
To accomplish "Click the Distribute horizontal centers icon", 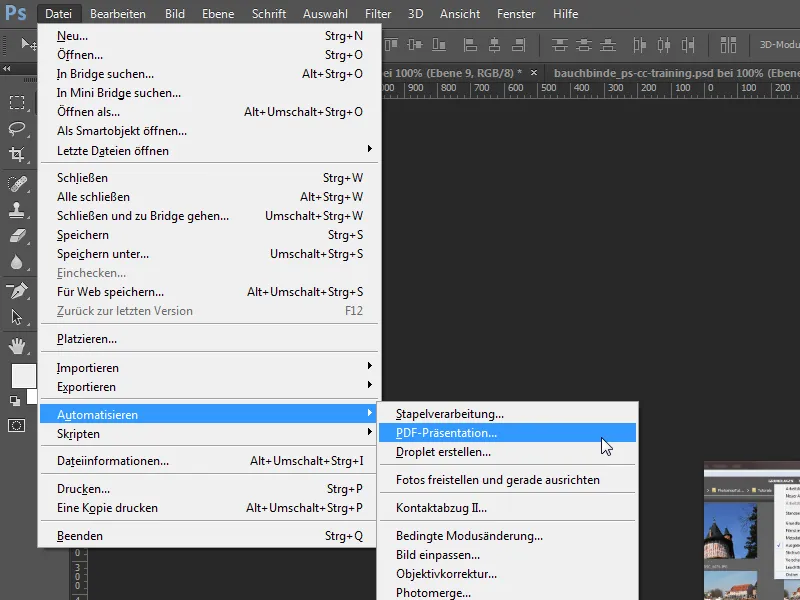I will [664, 45].
